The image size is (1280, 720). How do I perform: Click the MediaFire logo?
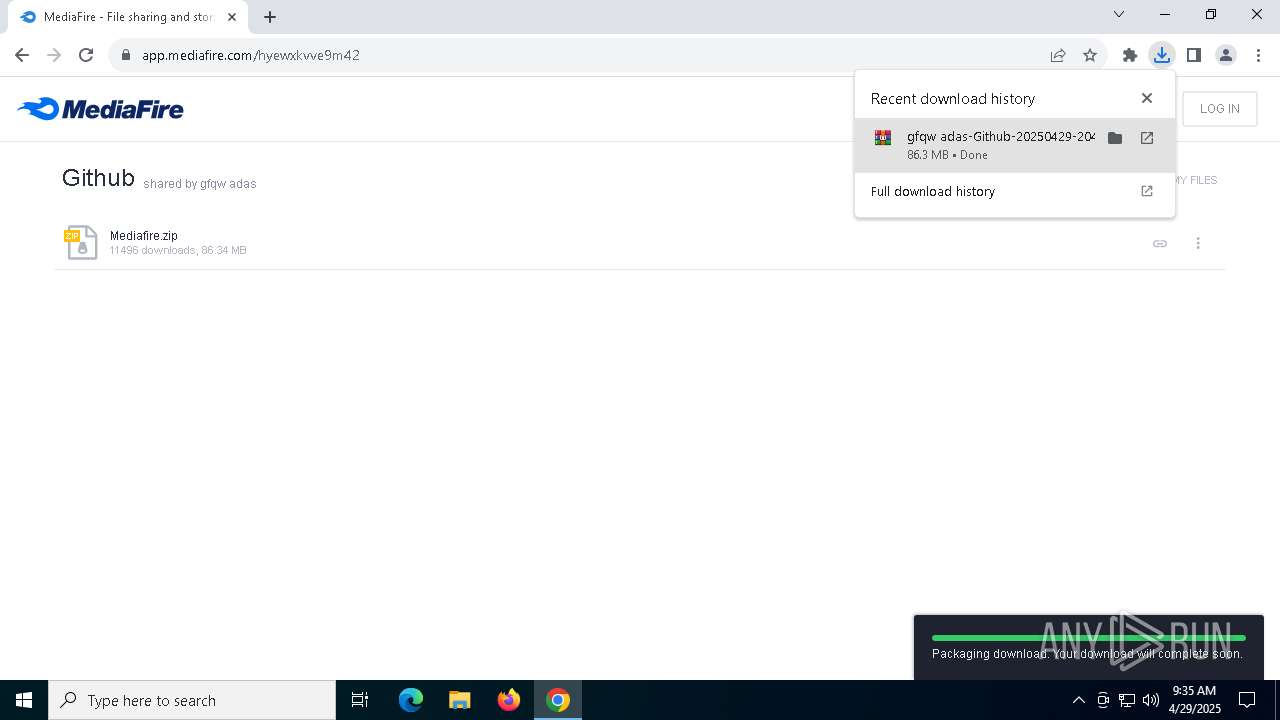click(x=100, y=109)
